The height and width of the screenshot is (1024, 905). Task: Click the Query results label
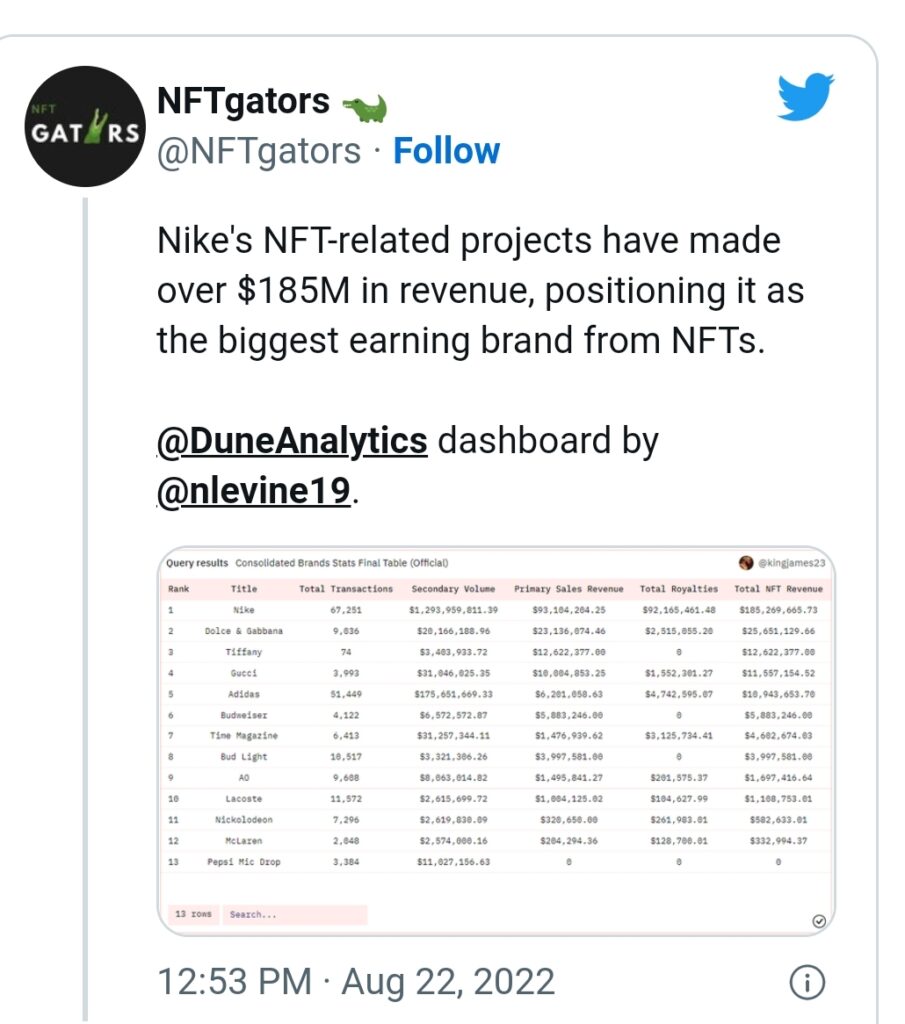197,562
